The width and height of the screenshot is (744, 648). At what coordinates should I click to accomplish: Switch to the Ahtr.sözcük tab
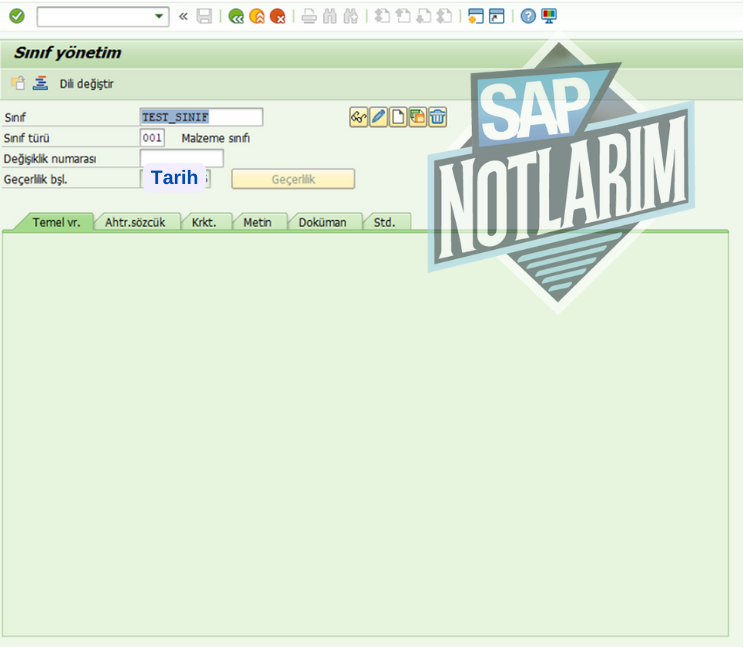pyautogui.click(x=135, y=222)
